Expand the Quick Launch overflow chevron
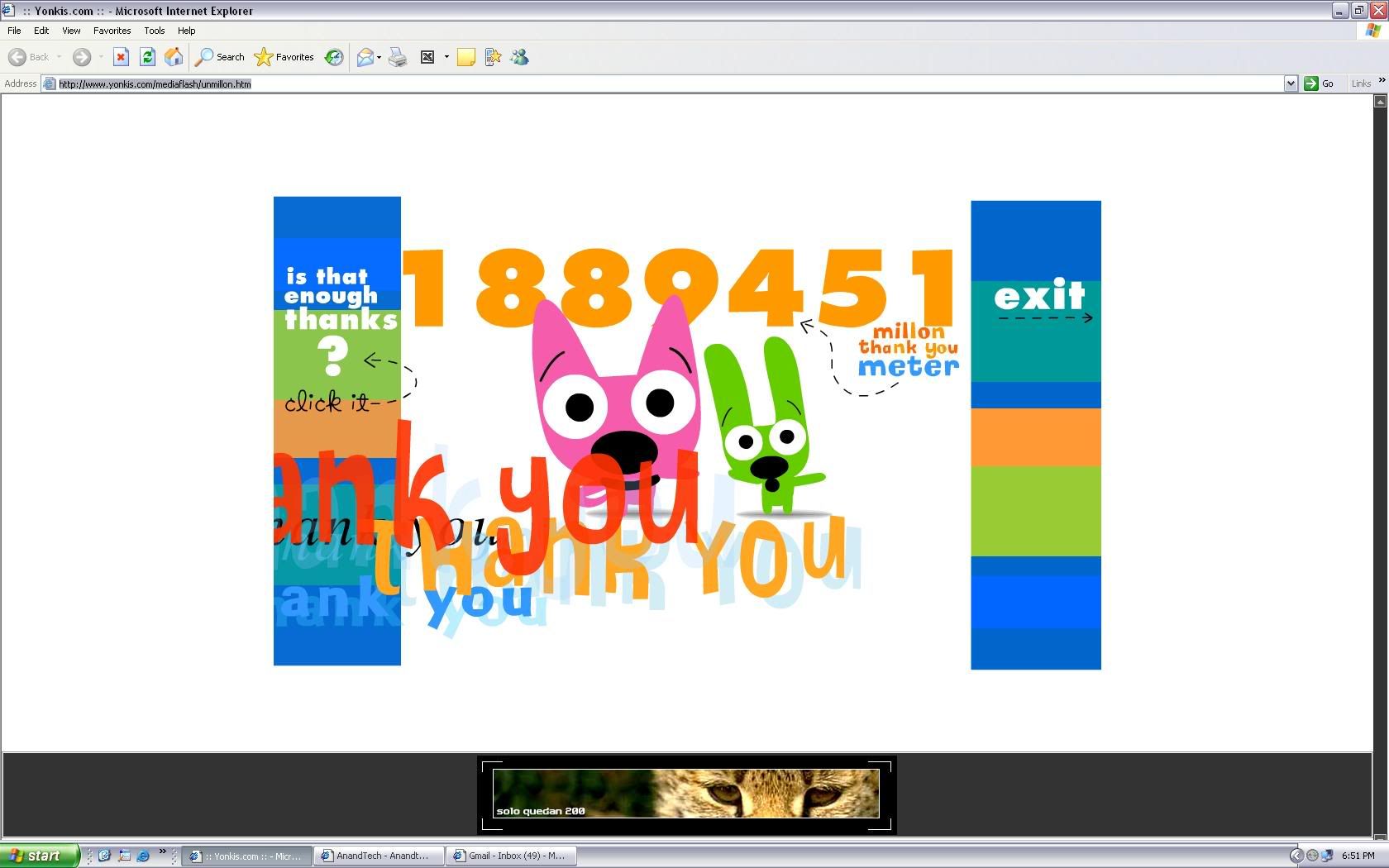 coord(162,851)
